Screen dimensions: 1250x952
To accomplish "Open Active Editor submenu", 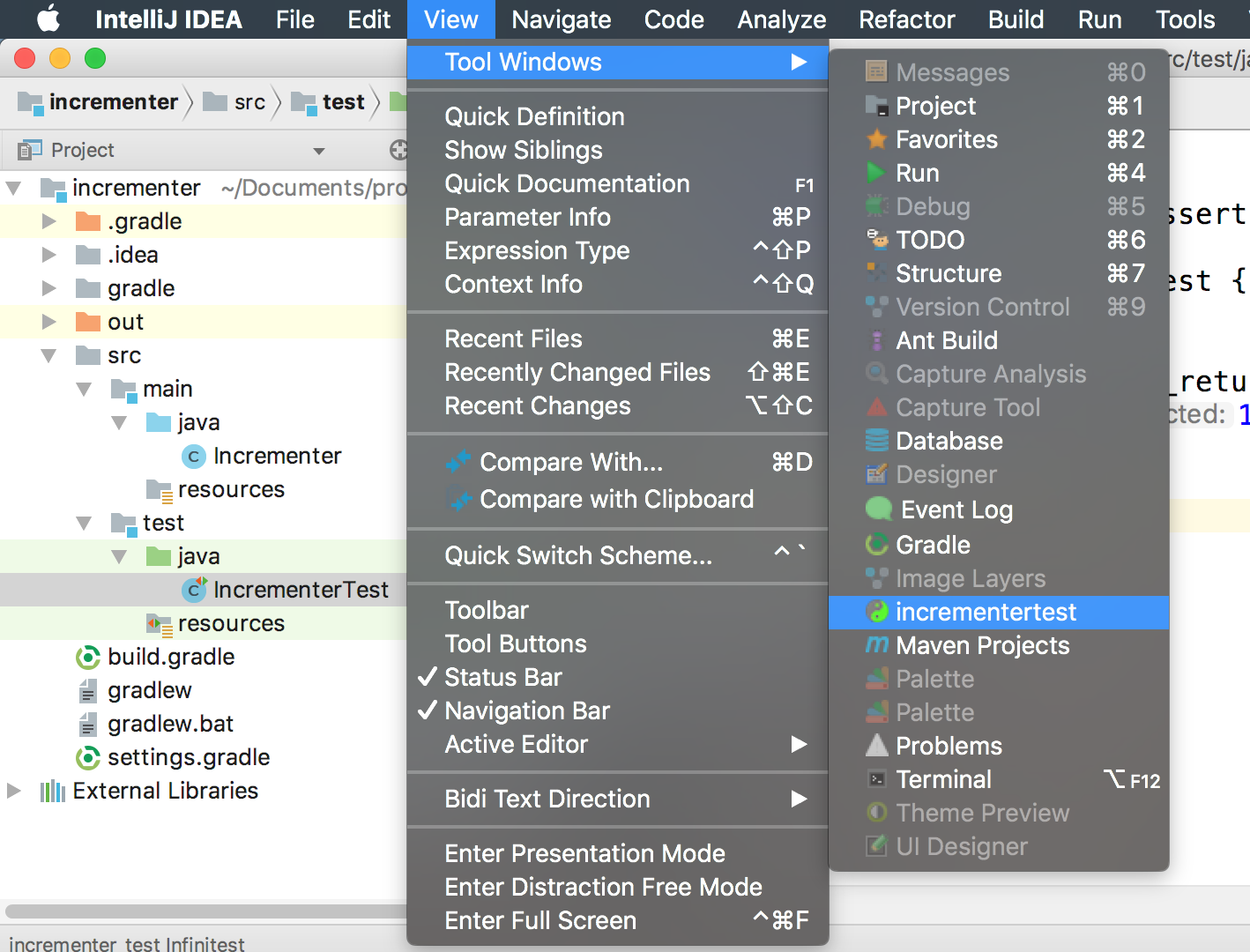I will coord(617,744).
